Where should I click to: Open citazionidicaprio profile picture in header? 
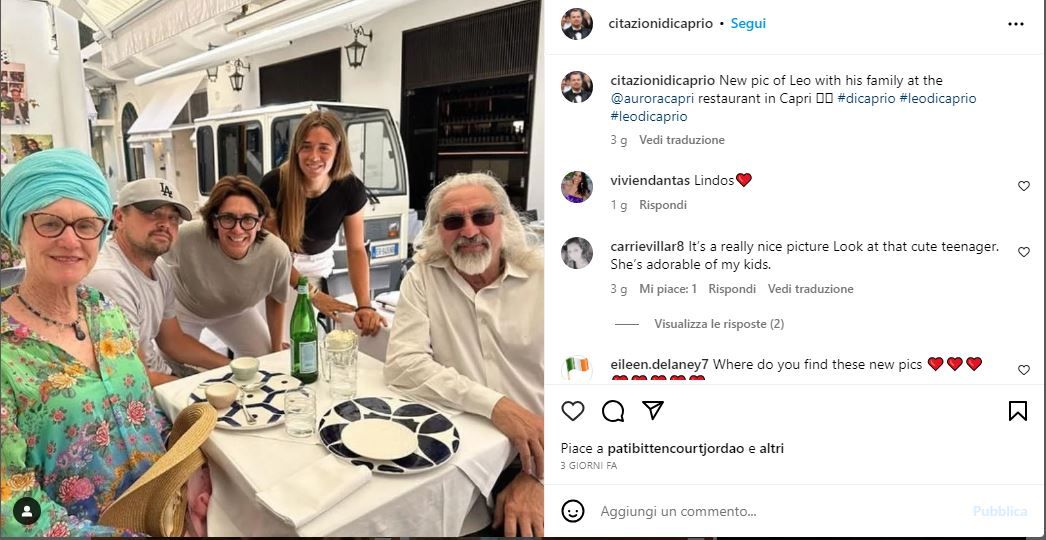577,24
